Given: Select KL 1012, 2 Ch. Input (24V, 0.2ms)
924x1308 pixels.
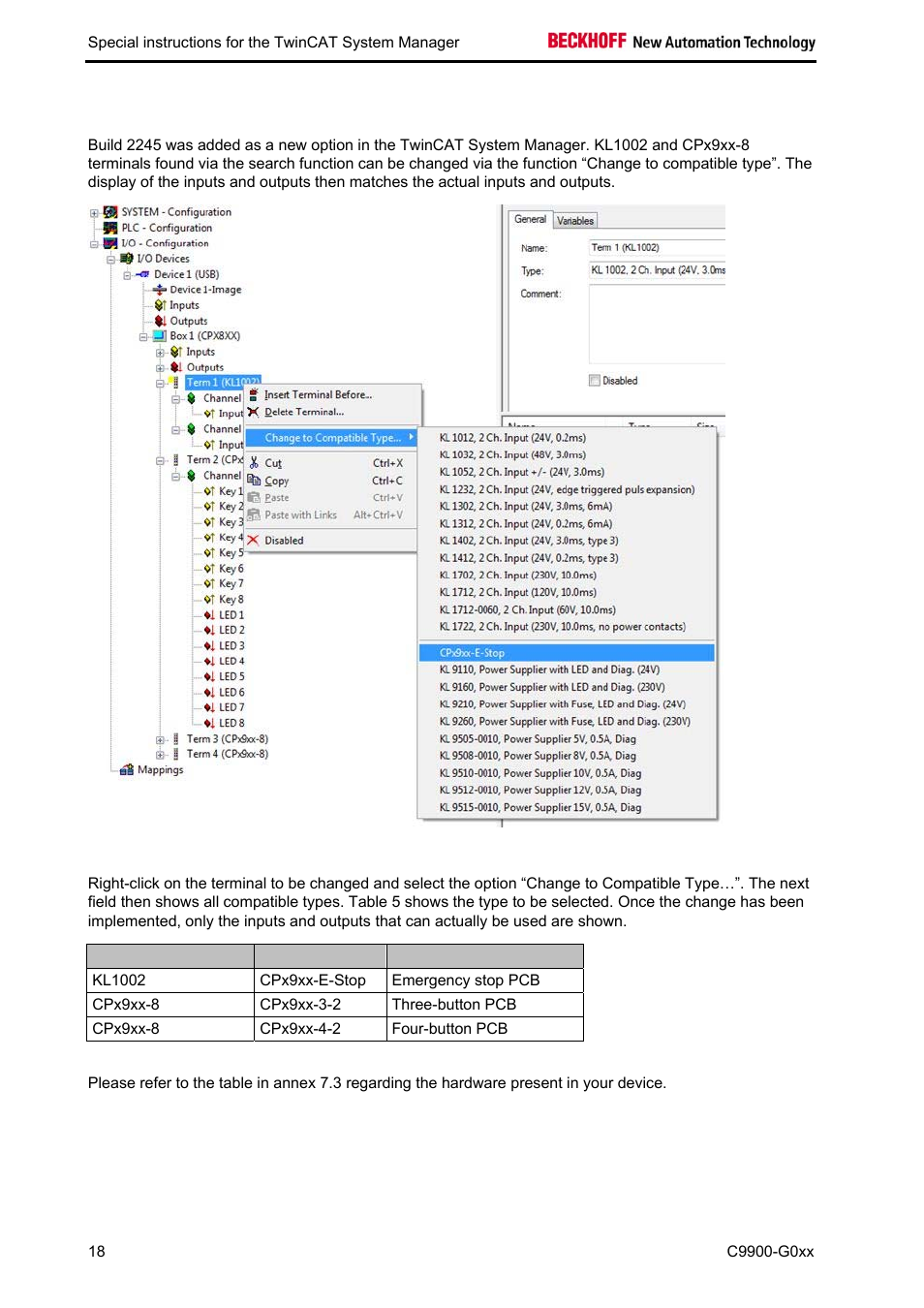Looking at the screenshot, I should [x=567, y=438].
